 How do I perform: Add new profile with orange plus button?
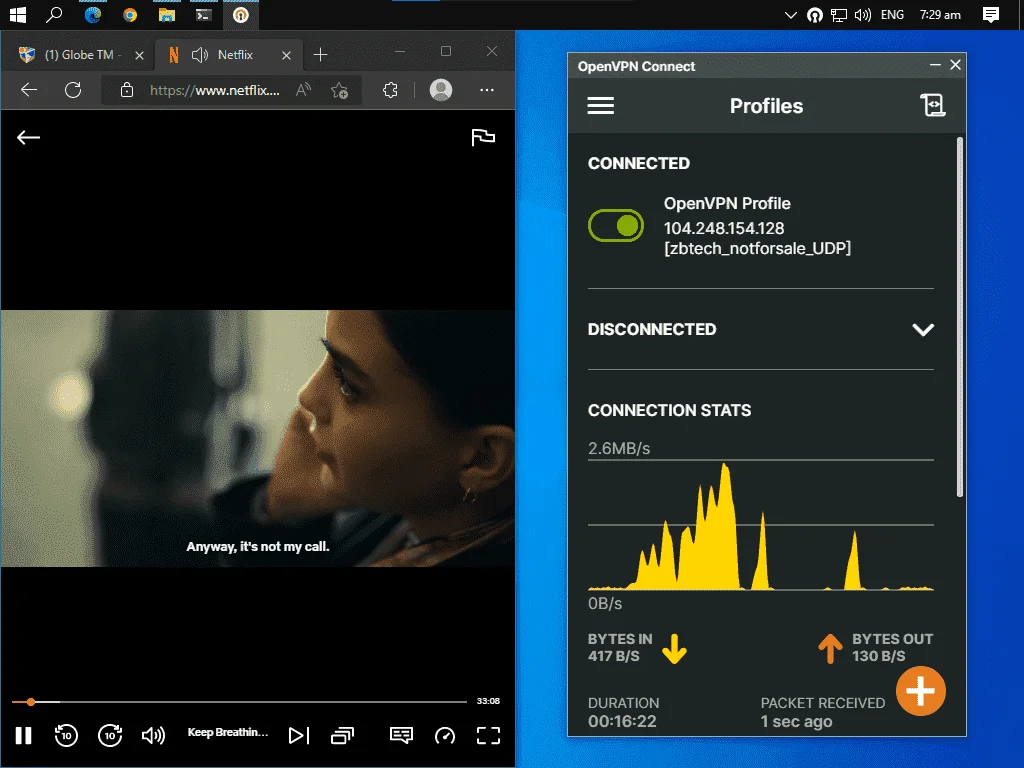coord(921,691)
